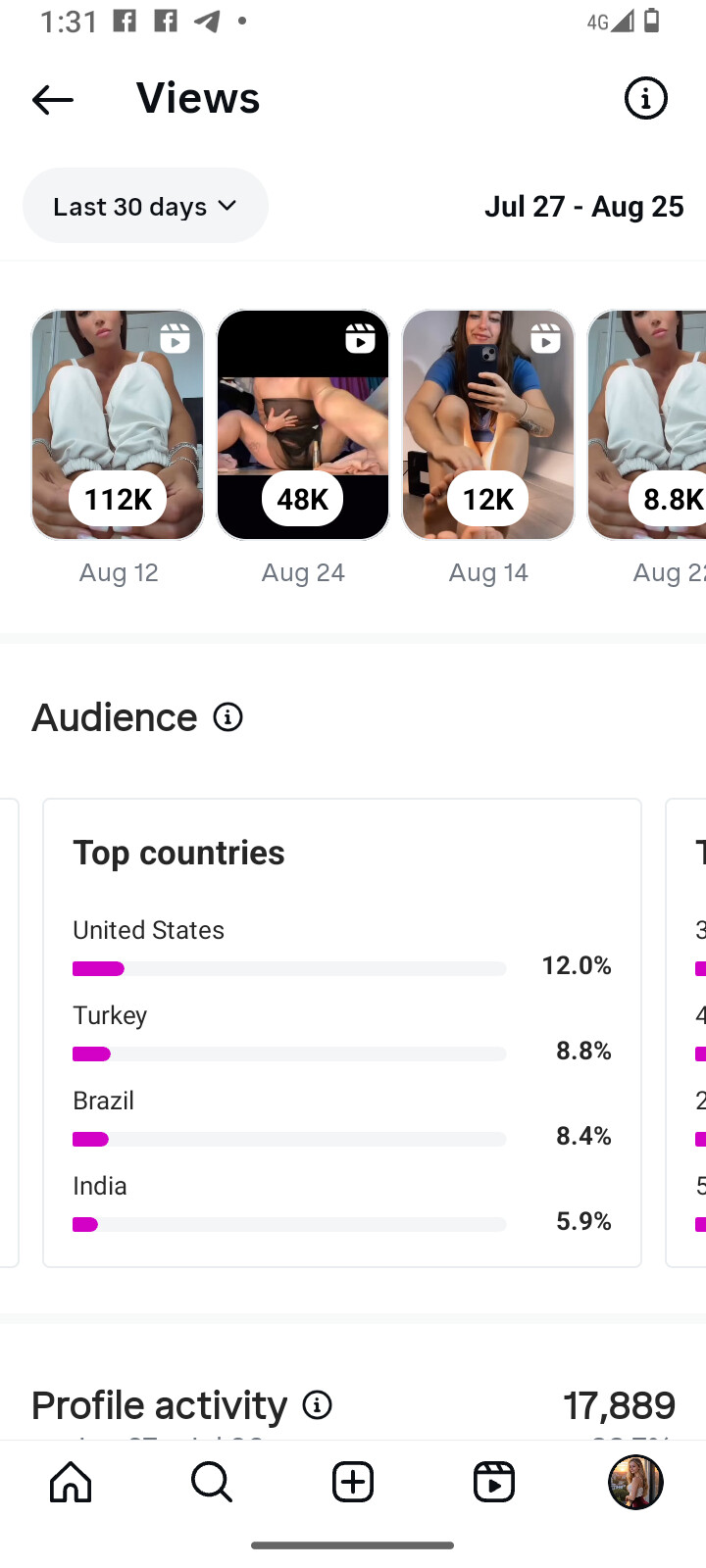Open profile via avatar picture
This screenshot has height=1568, width=706.
tap(635, 1482)
